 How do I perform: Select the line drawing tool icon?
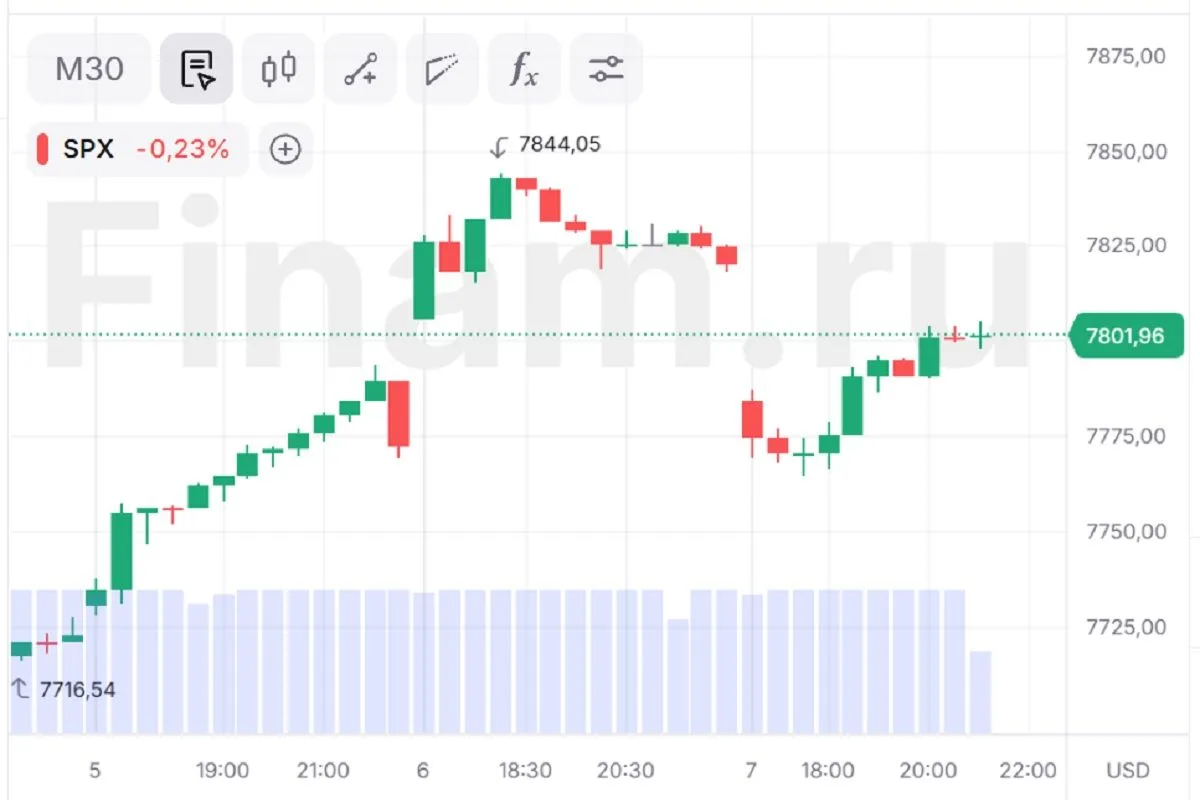[361, 69]
